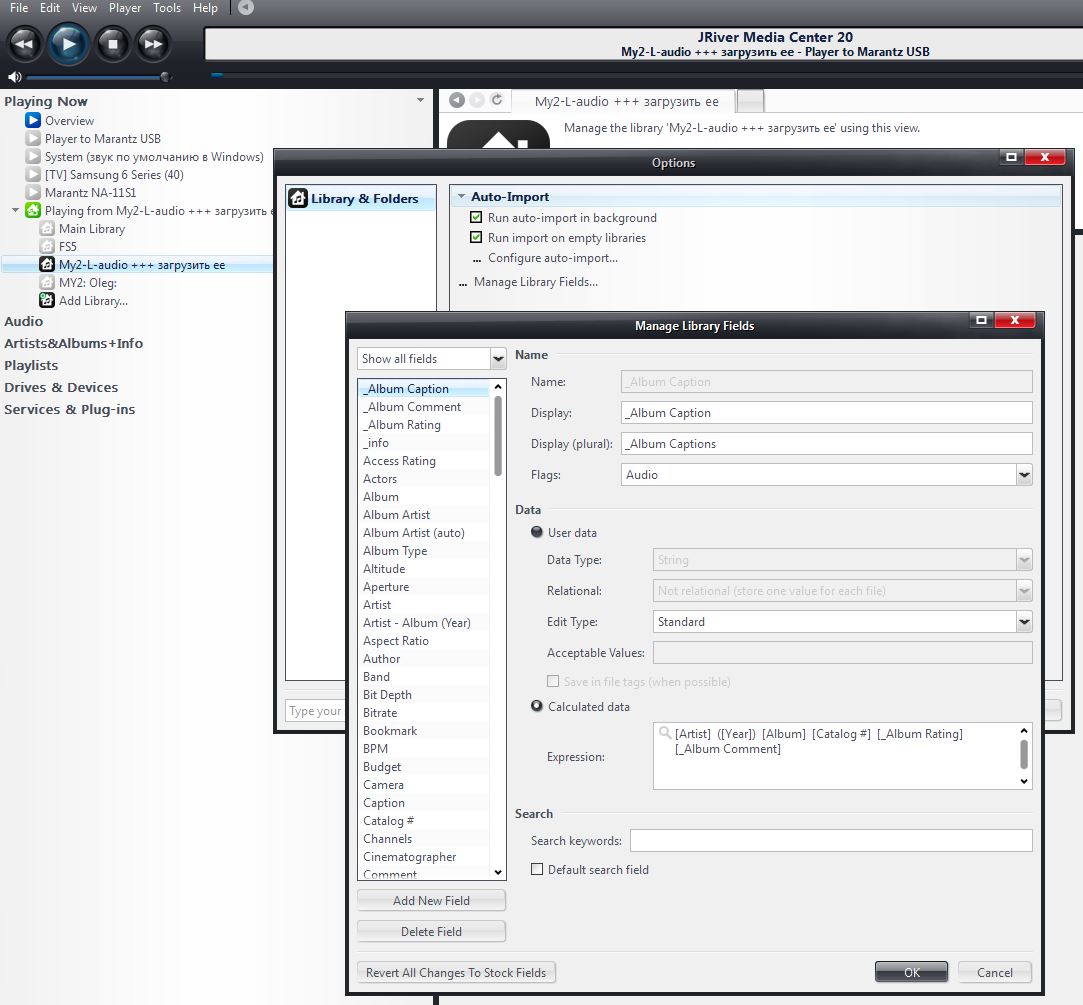
Task: Select the Catalog # field in list
Action: 424,821
